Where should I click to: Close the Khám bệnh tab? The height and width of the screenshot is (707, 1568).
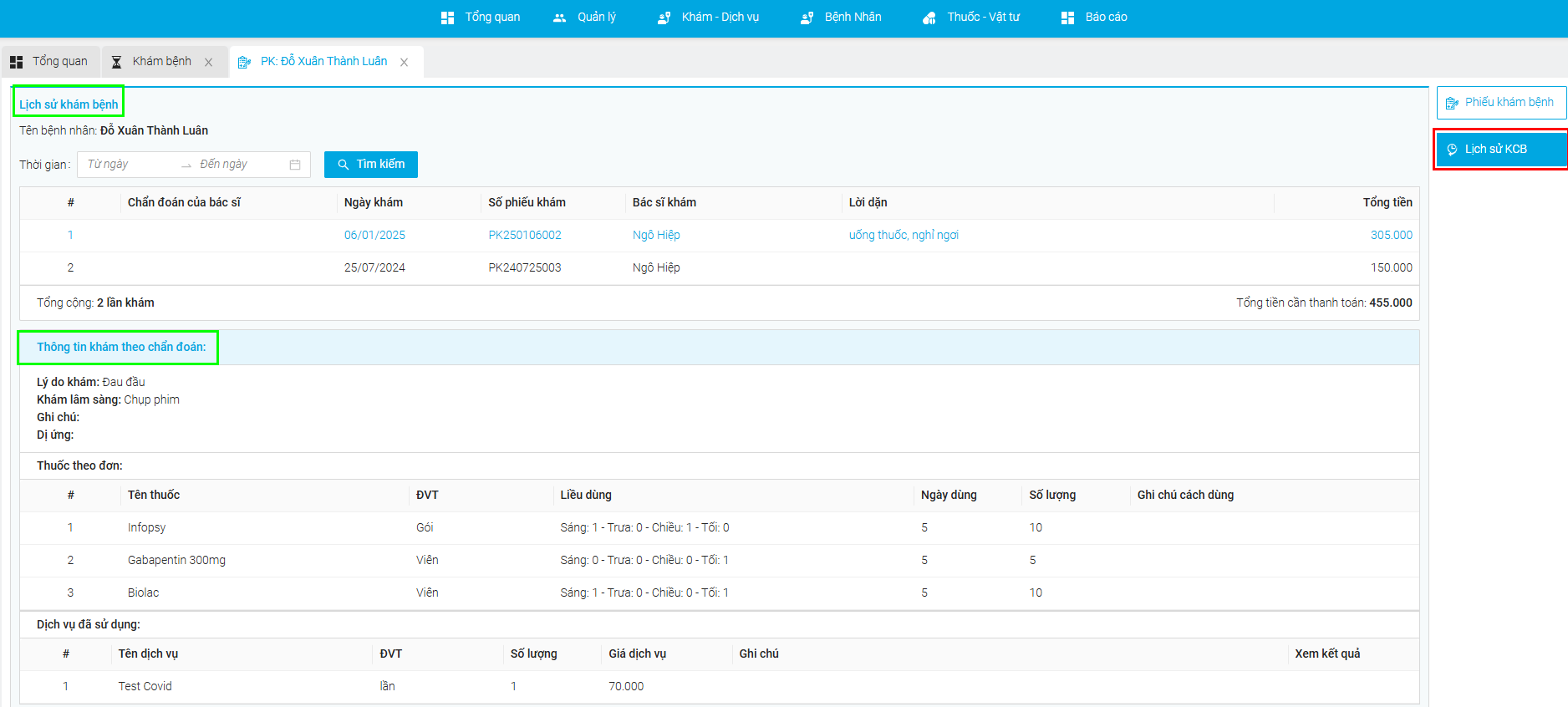point(209,63)
